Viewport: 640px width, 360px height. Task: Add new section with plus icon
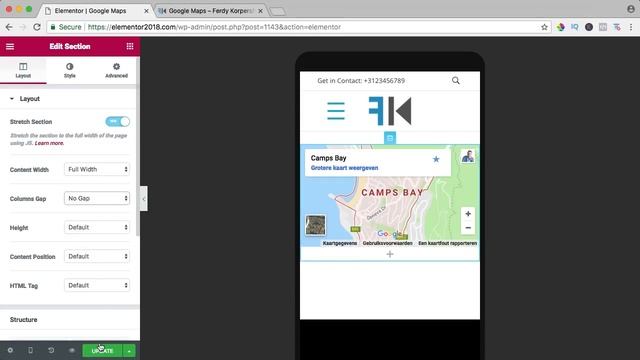(390, 254)
